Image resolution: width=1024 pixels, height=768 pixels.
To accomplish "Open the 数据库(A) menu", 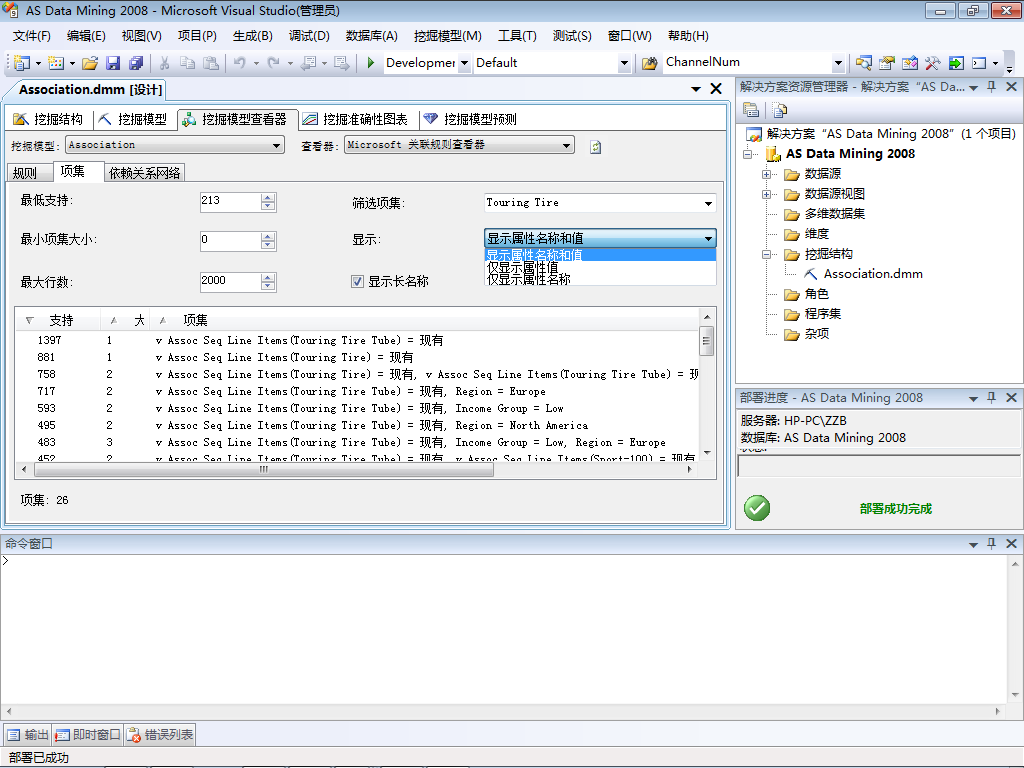I will click(x=371, y=36).
